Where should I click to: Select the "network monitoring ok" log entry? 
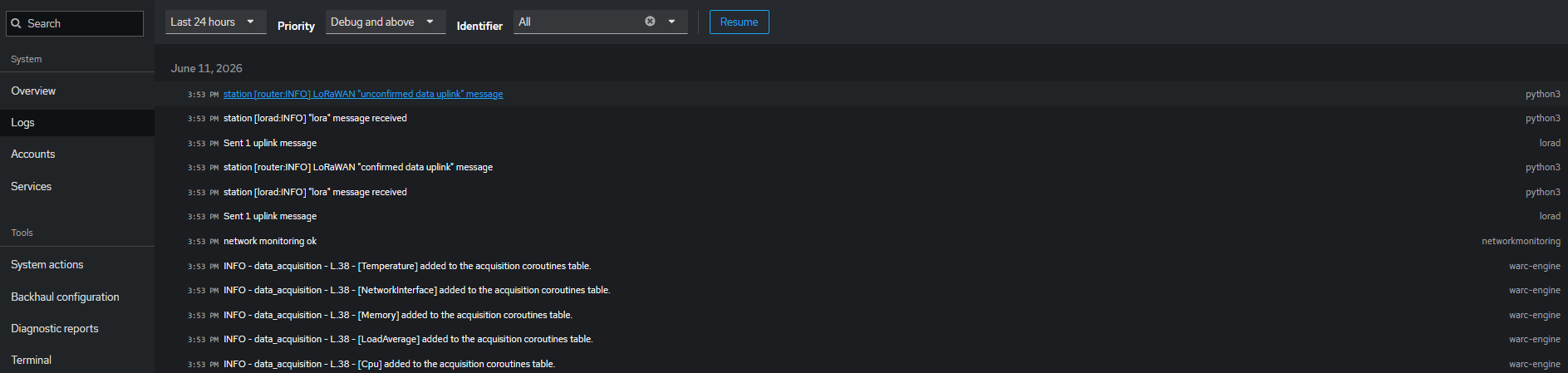[x=861, y=241]
